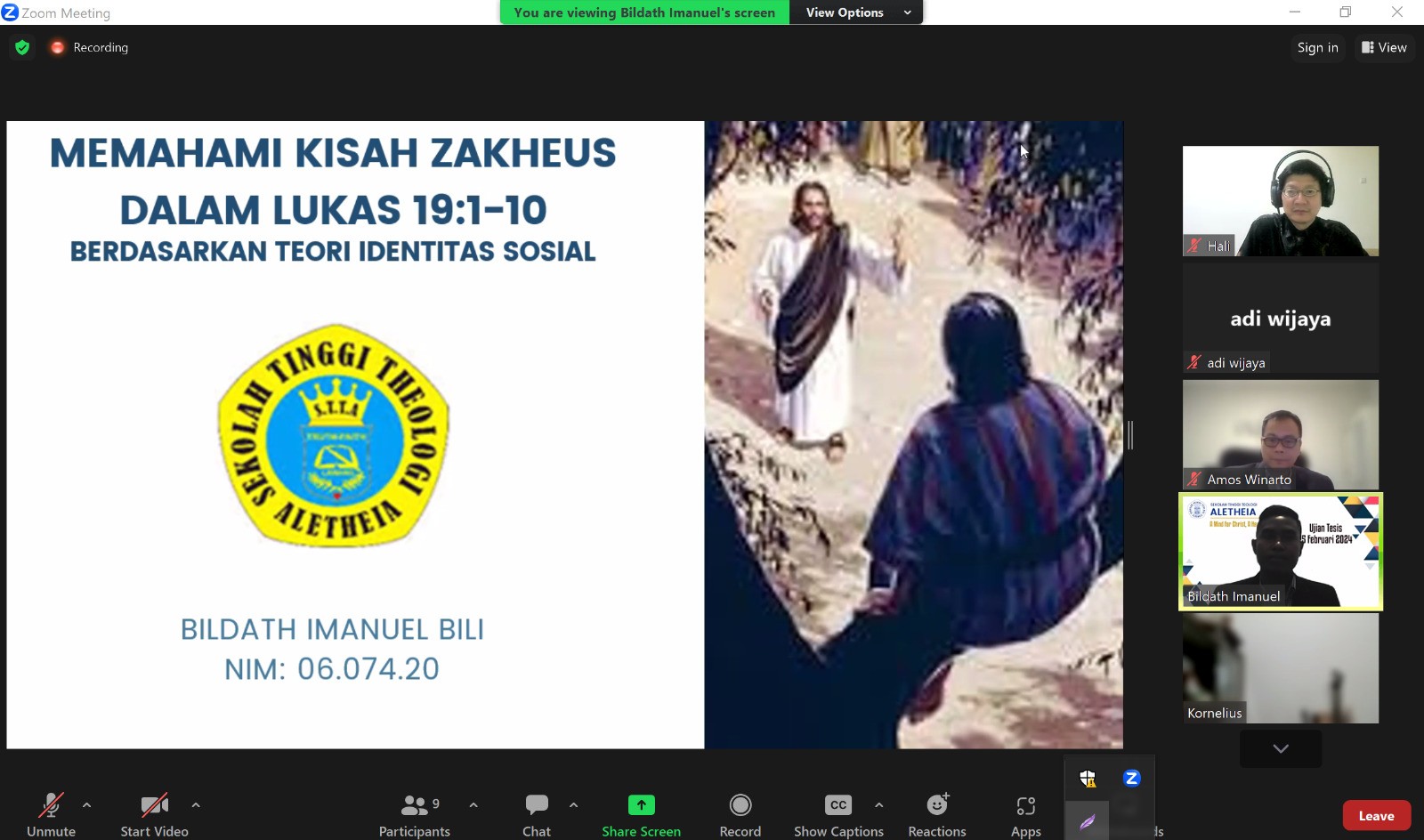Click the green Share Screen icon
This screenshot has height=840, width=1424.
(x=641, y=805)
